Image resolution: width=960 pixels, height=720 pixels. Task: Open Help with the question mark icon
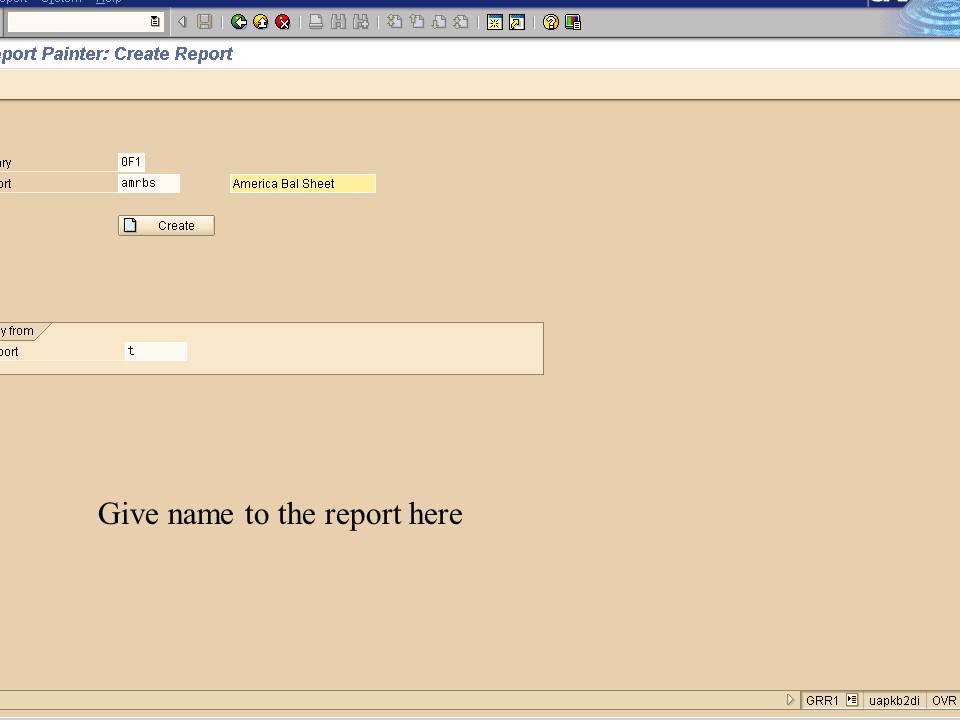tap(549, 21)
